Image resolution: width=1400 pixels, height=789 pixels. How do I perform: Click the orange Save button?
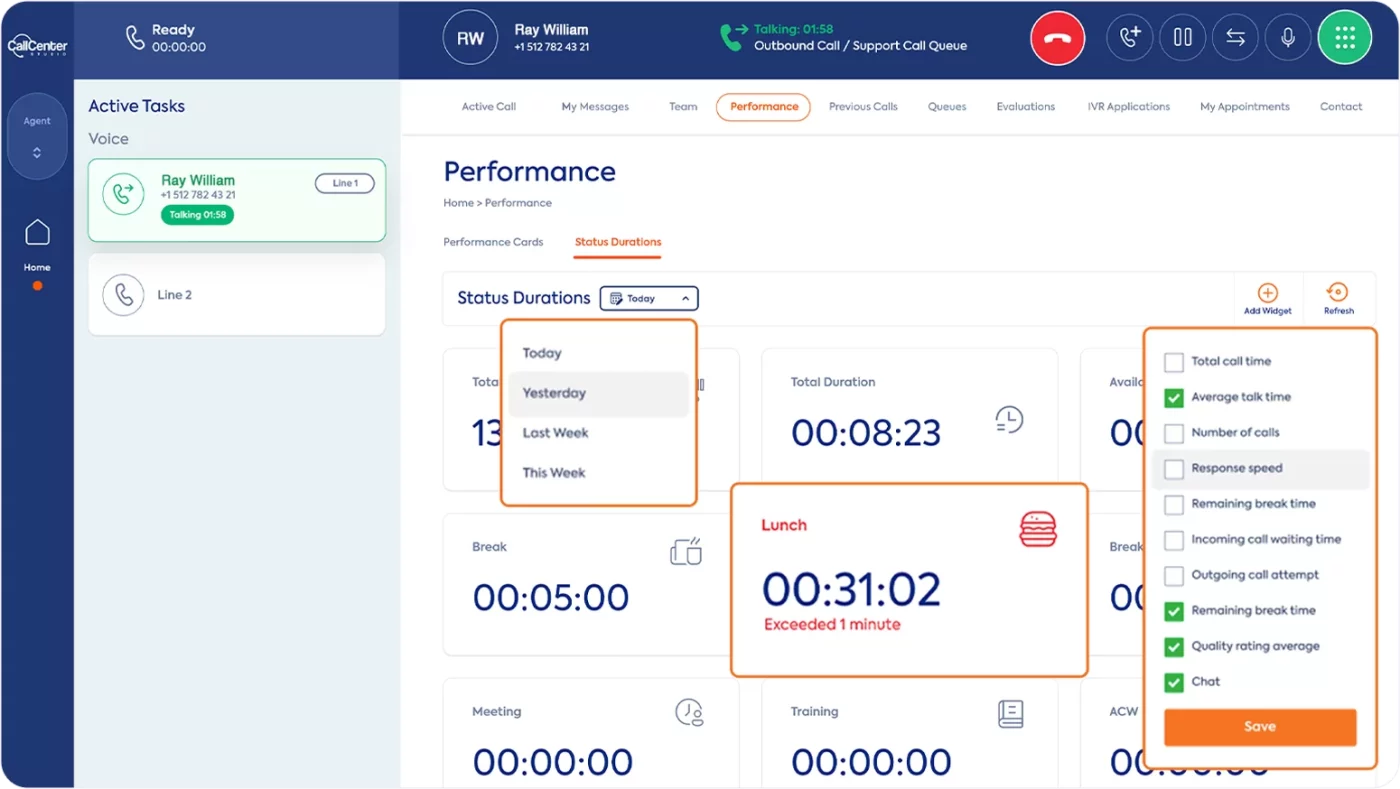tap(1259, 727)
